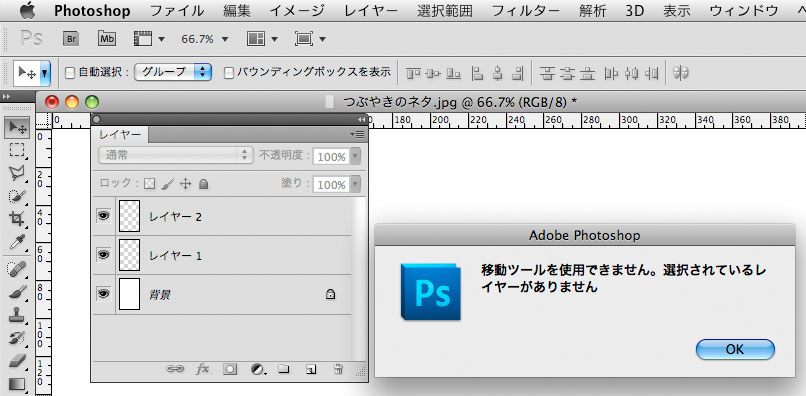The height and width of the screenshot is (396, 806).
Task: Launch Mini Bridge from application bar
Action: pos(107,39)
